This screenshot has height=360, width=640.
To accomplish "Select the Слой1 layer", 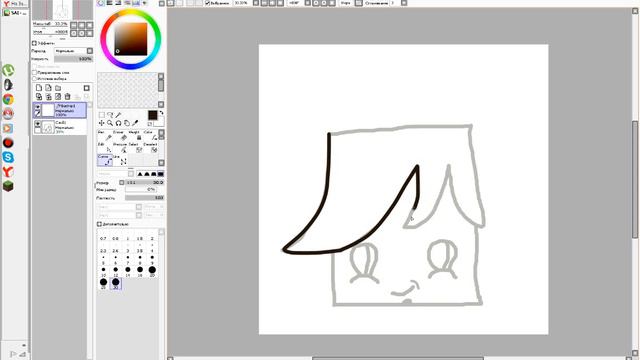I will tap(60, 127).
